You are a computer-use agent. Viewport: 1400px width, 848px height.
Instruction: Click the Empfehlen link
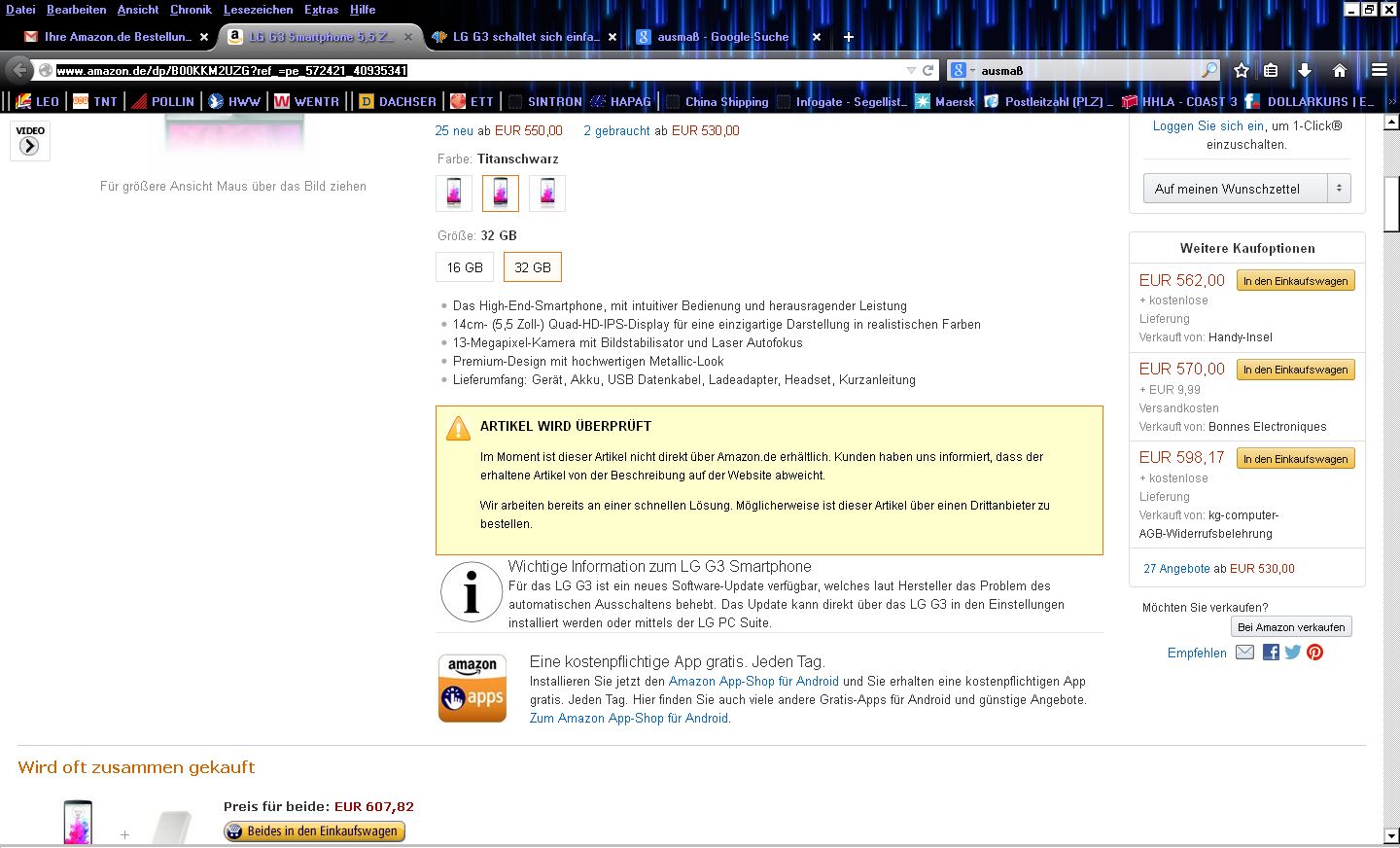(x=1197, y=653)
